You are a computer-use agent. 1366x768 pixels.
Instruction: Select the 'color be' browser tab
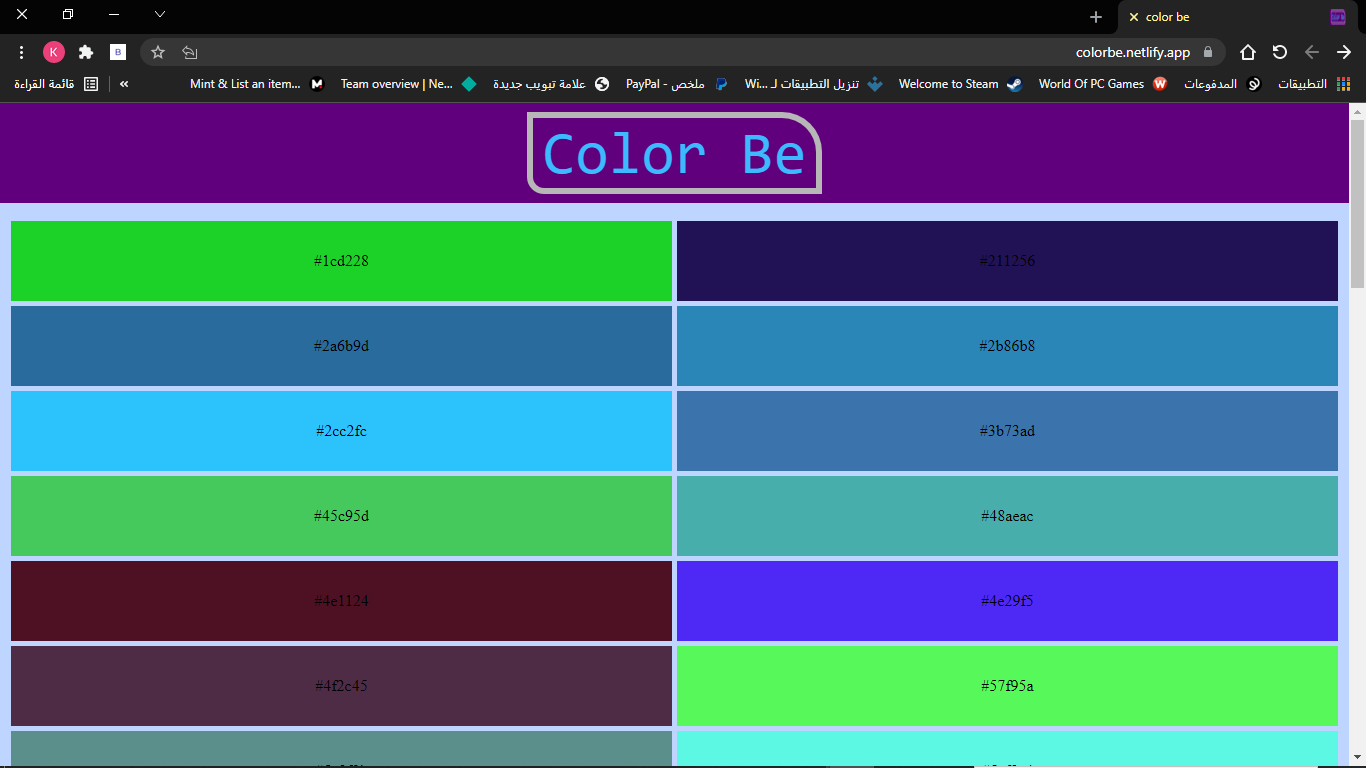(x=1200, y=17)
